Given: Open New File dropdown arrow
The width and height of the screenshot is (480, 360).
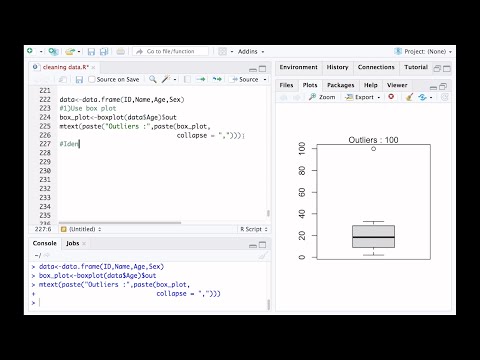Looking at the screenshot, I should (41, 52).
